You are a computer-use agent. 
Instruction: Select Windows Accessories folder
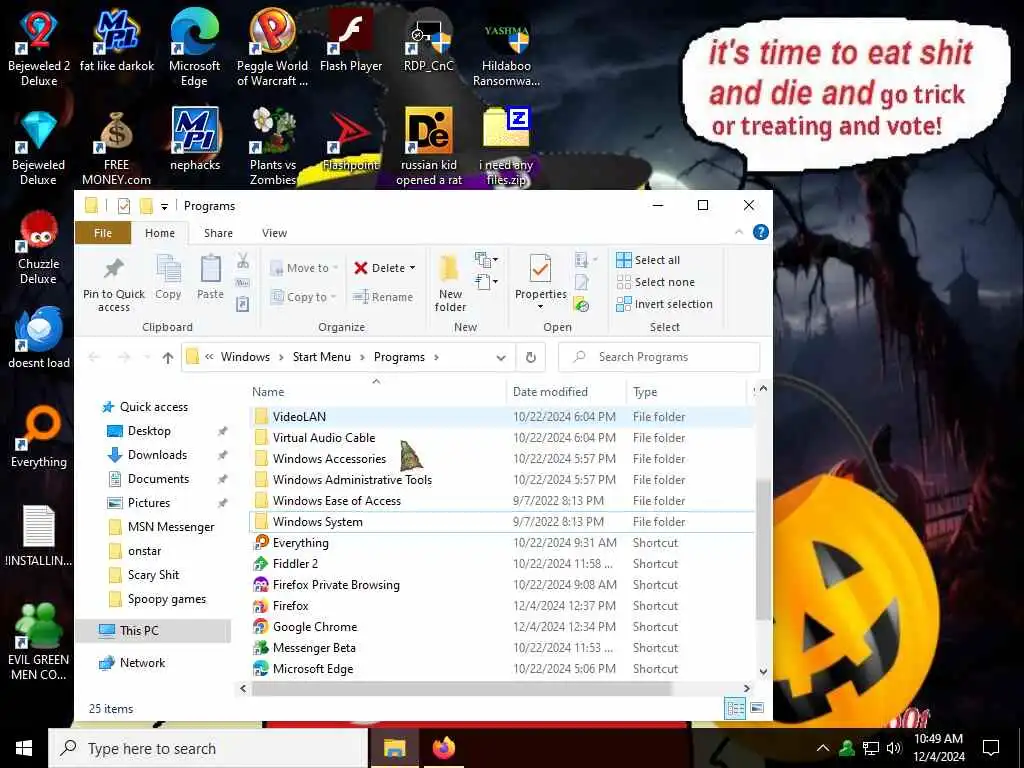500,458
